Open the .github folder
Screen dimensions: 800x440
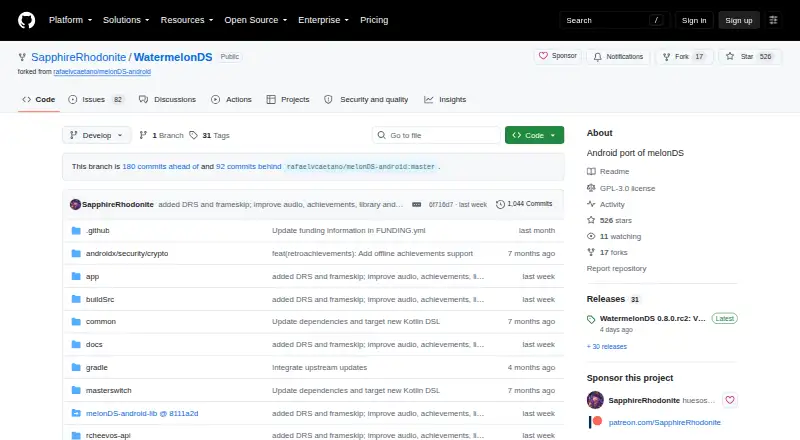[97, 231]
